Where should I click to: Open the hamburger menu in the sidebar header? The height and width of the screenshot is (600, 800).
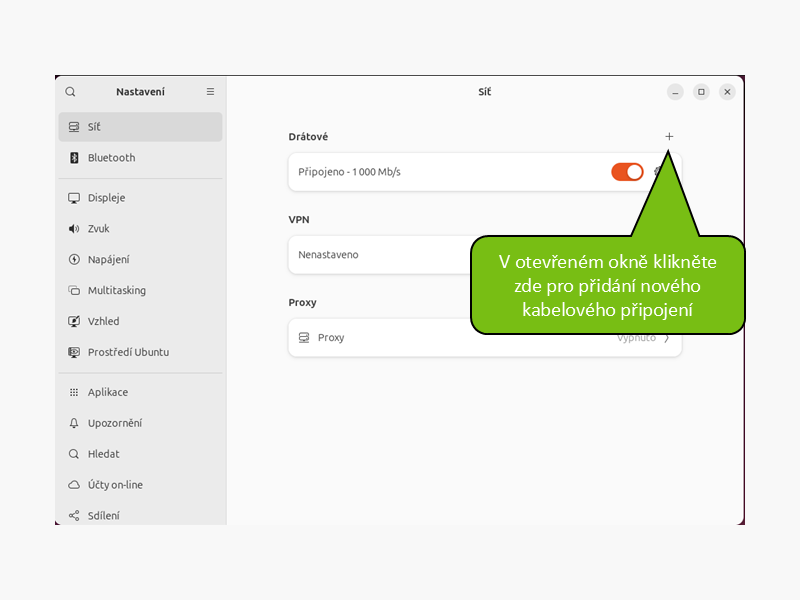click(x=210, y=92)
